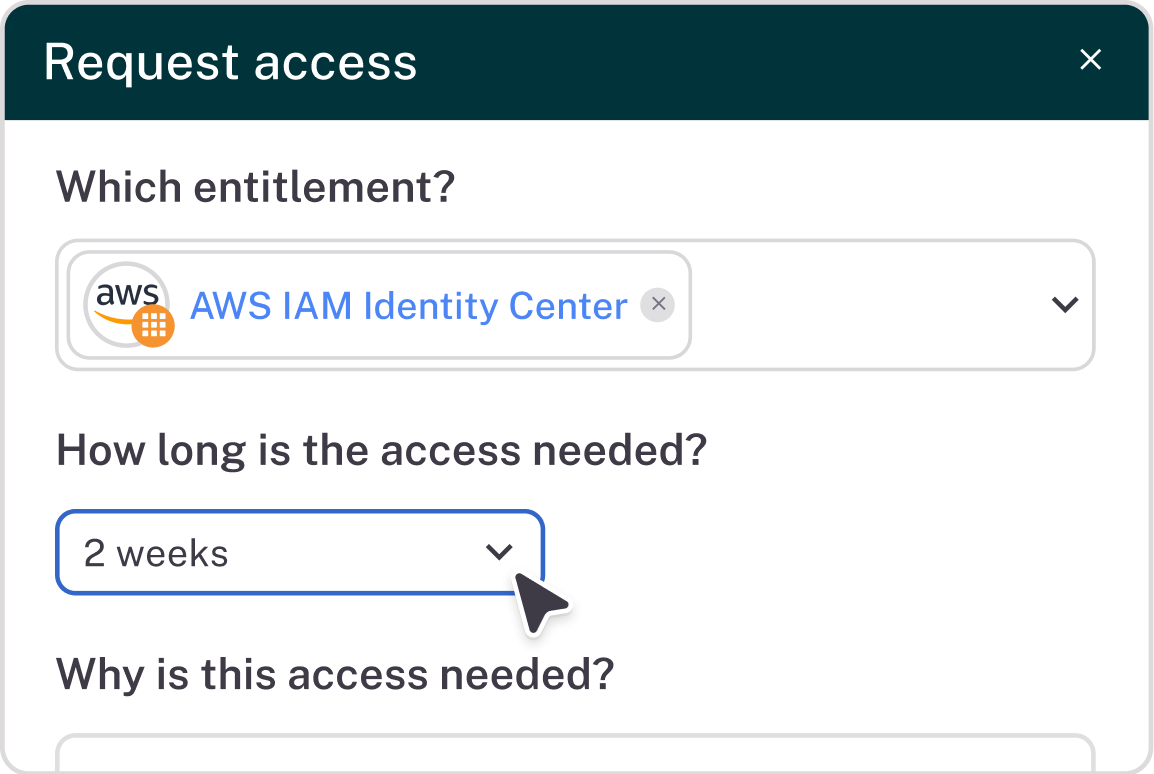Expand the entitlement dropdown chevron
Screen dimensions: 1154x774
pos(1065,305)
